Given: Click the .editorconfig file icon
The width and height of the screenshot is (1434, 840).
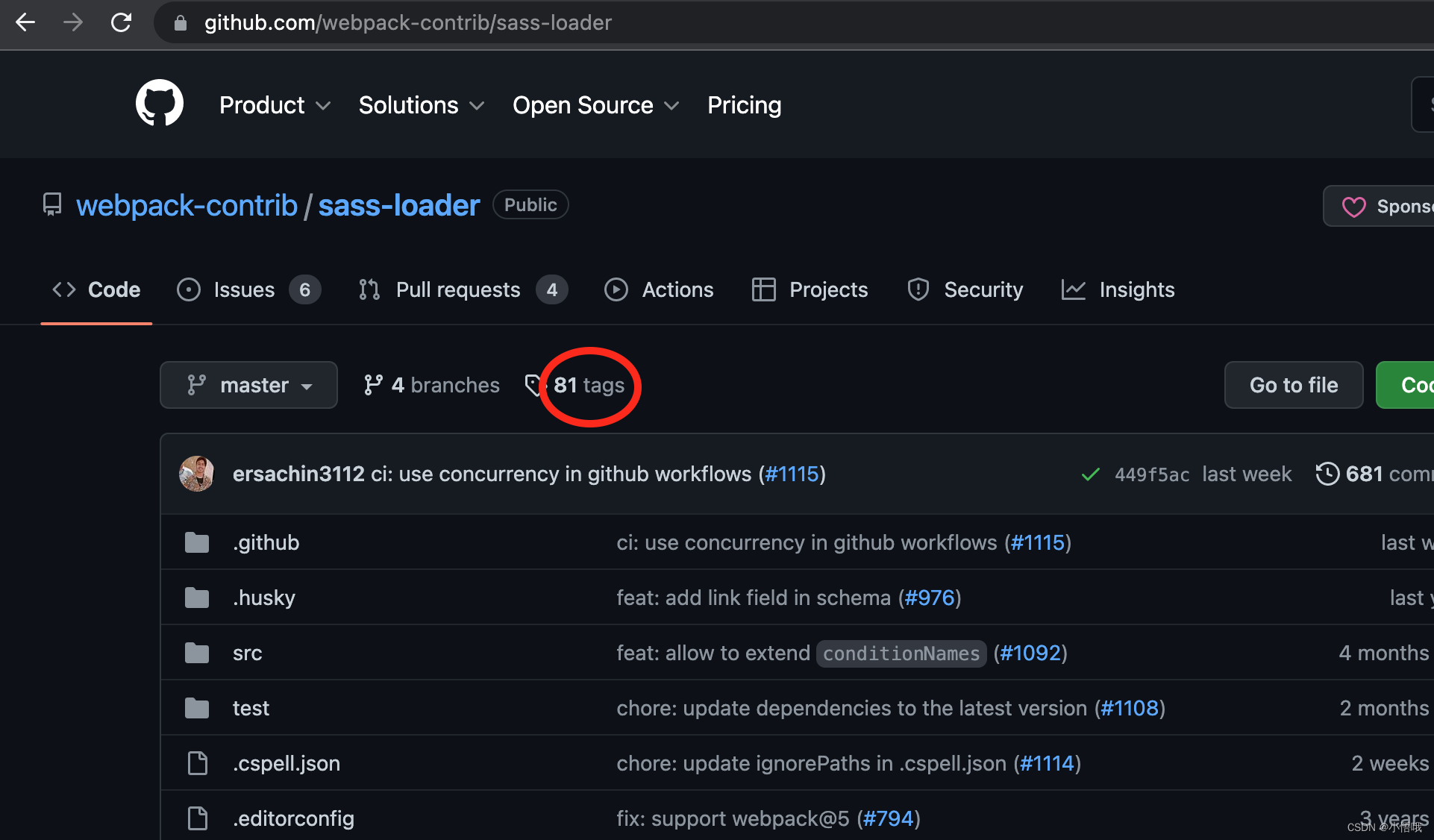Looking at the screenshot, I should tap(198, 818).
